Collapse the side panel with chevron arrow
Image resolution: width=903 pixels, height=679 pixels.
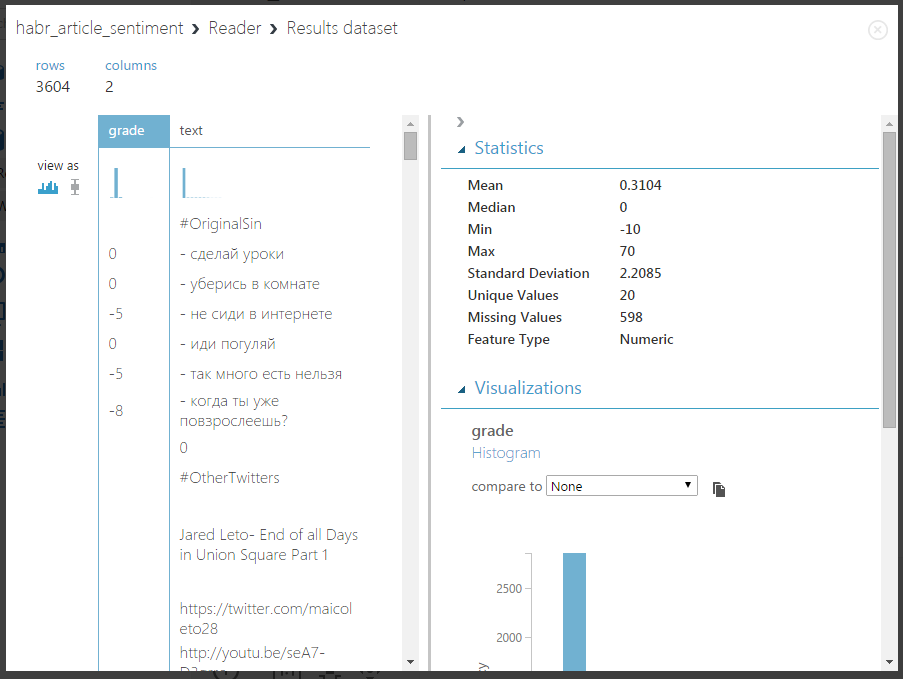[x=460, y=122]
